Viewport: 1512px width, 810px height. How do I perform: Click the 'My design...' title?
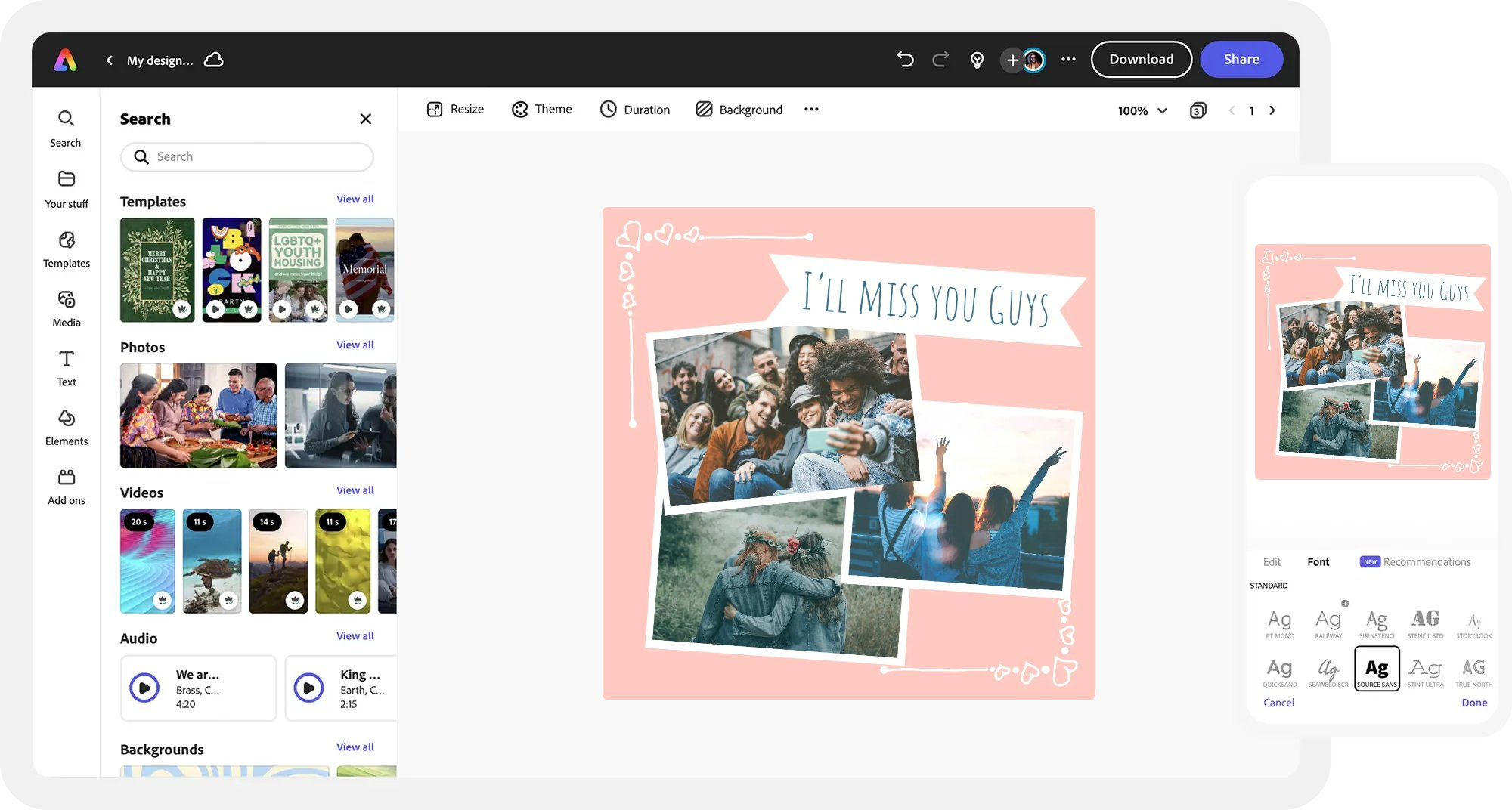pos(160,60)
